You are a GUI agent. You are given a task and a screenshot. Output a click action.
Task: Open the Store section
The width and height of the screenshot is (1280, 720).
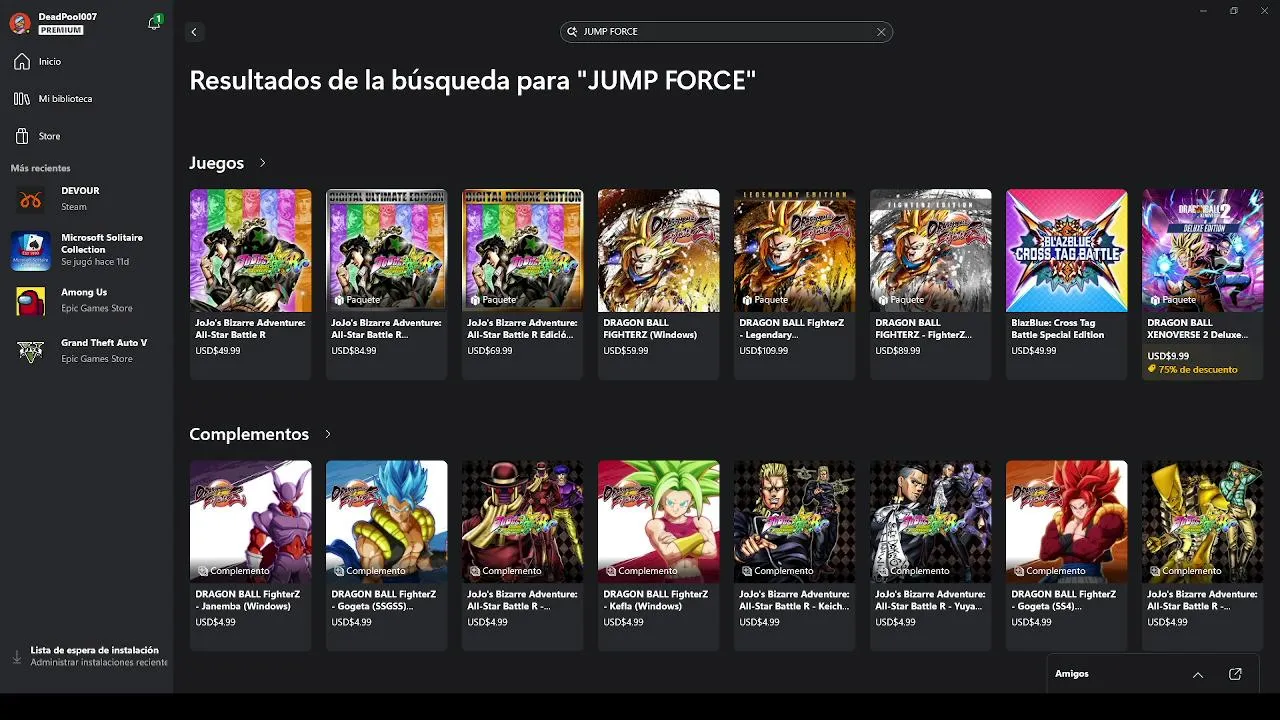point(87,136)
